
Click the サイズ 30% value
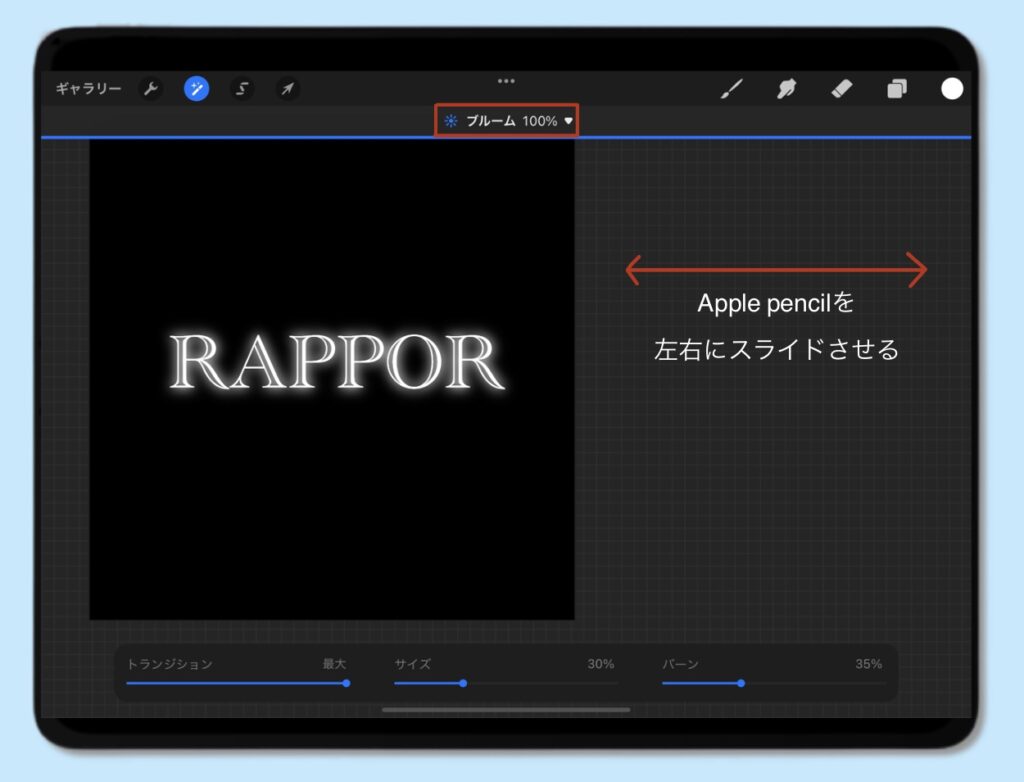(601, 664)
